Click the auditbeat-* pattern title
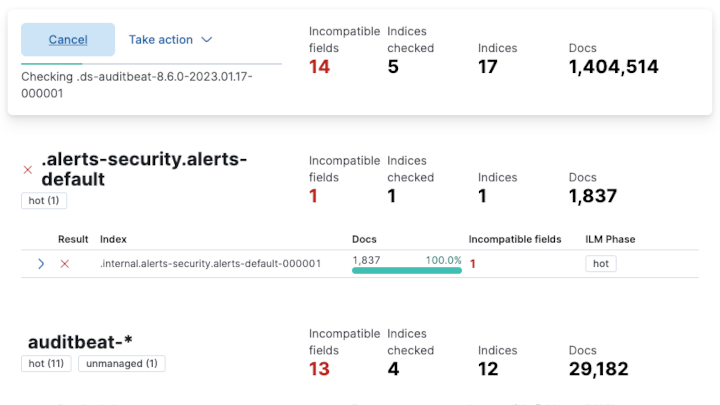This screenshot has width=720, height=405. 80,342
